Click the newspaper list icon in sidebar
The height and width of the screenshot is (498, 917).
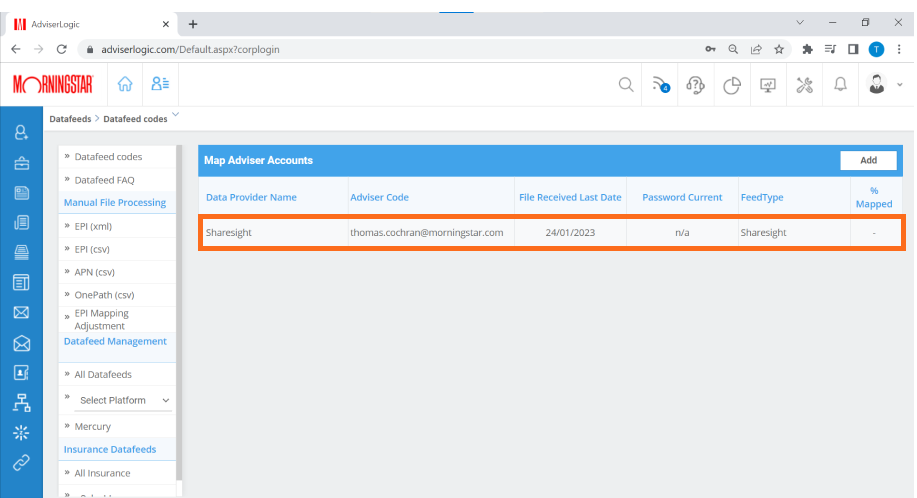point(21,283)
